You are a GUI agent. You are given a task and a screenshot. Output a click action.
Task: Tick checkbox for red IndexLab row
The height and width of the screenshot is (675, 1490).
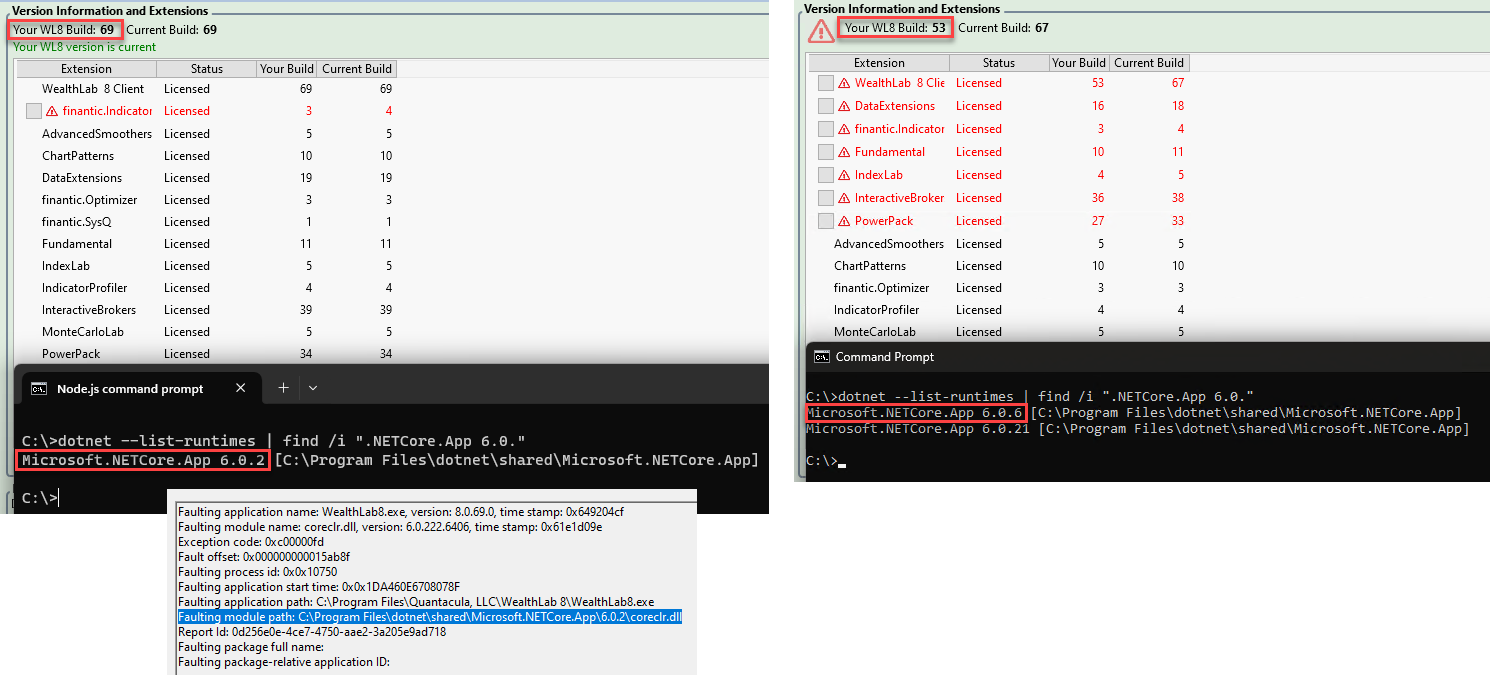825,175
